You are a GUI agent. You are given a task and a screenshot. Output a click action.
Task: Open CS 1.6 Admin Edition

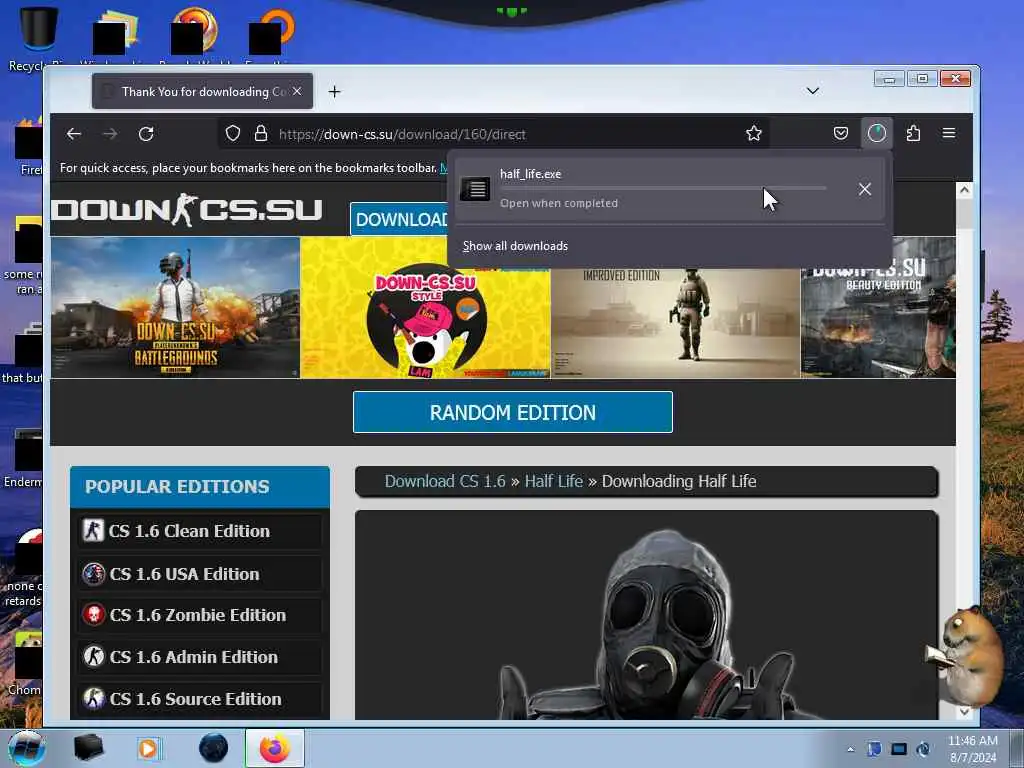(200, 657)
